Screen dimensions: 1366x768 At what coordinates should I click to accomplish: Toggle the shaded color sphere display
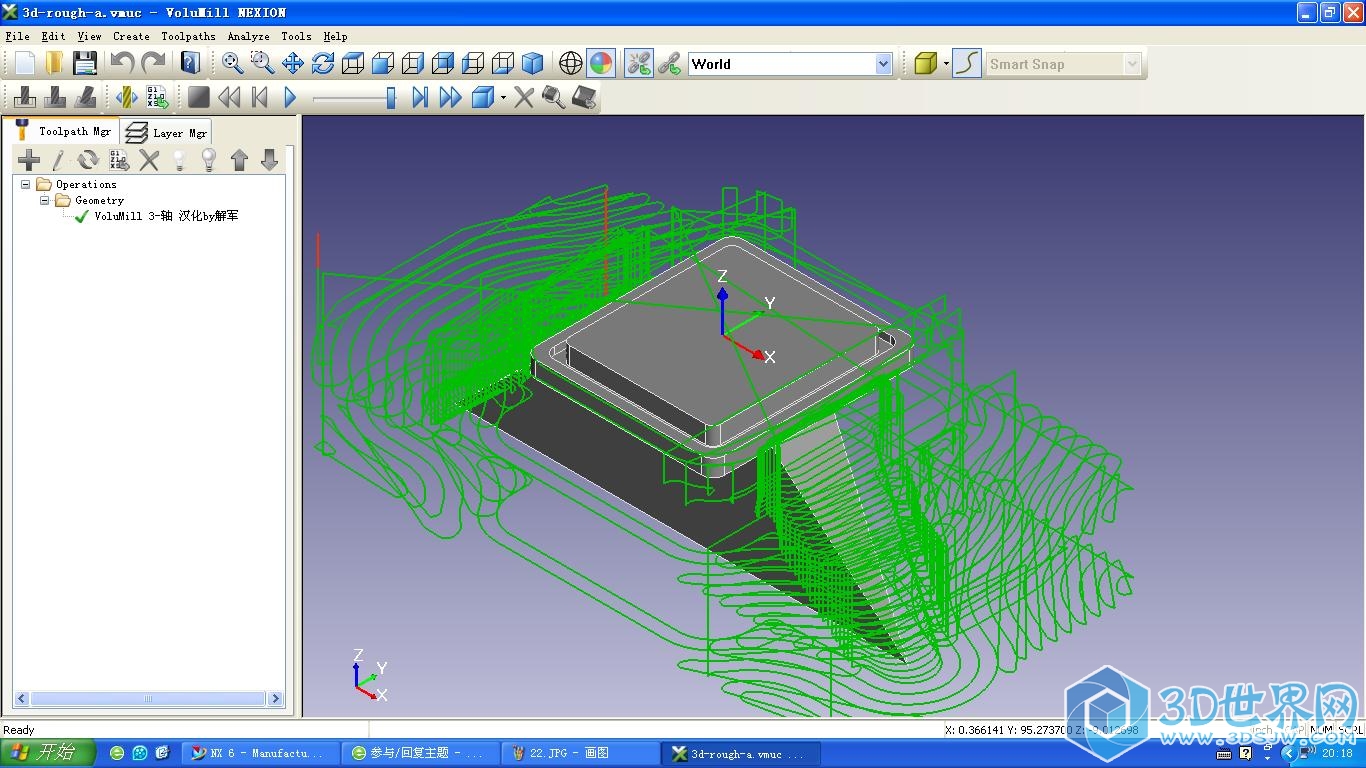pos(600,63)
